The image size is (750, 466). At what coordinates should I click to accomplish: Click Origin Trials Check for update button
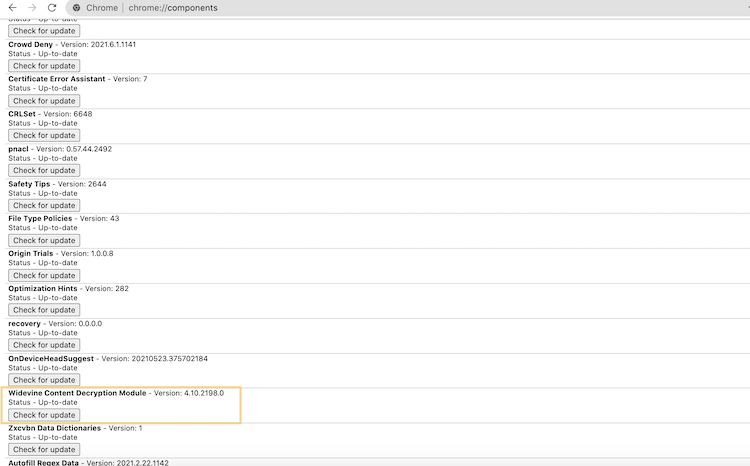(x=44, y=276)
